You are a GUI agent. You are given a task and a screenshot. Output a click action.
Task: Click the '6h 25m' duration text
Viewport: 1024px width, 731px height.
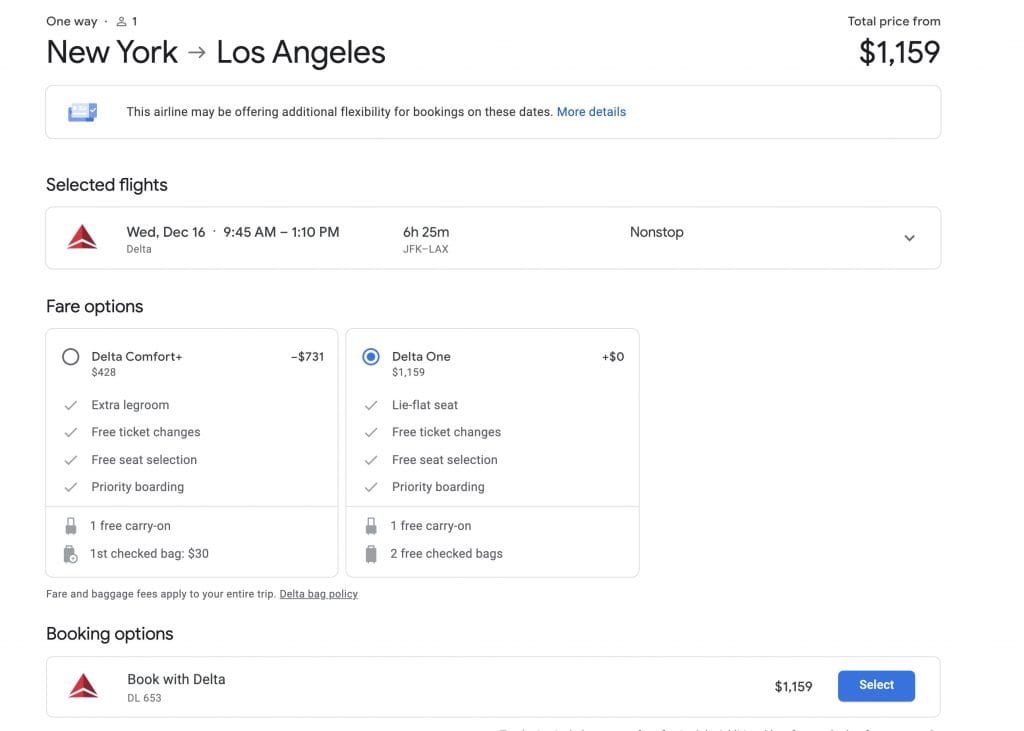[426, 232]
